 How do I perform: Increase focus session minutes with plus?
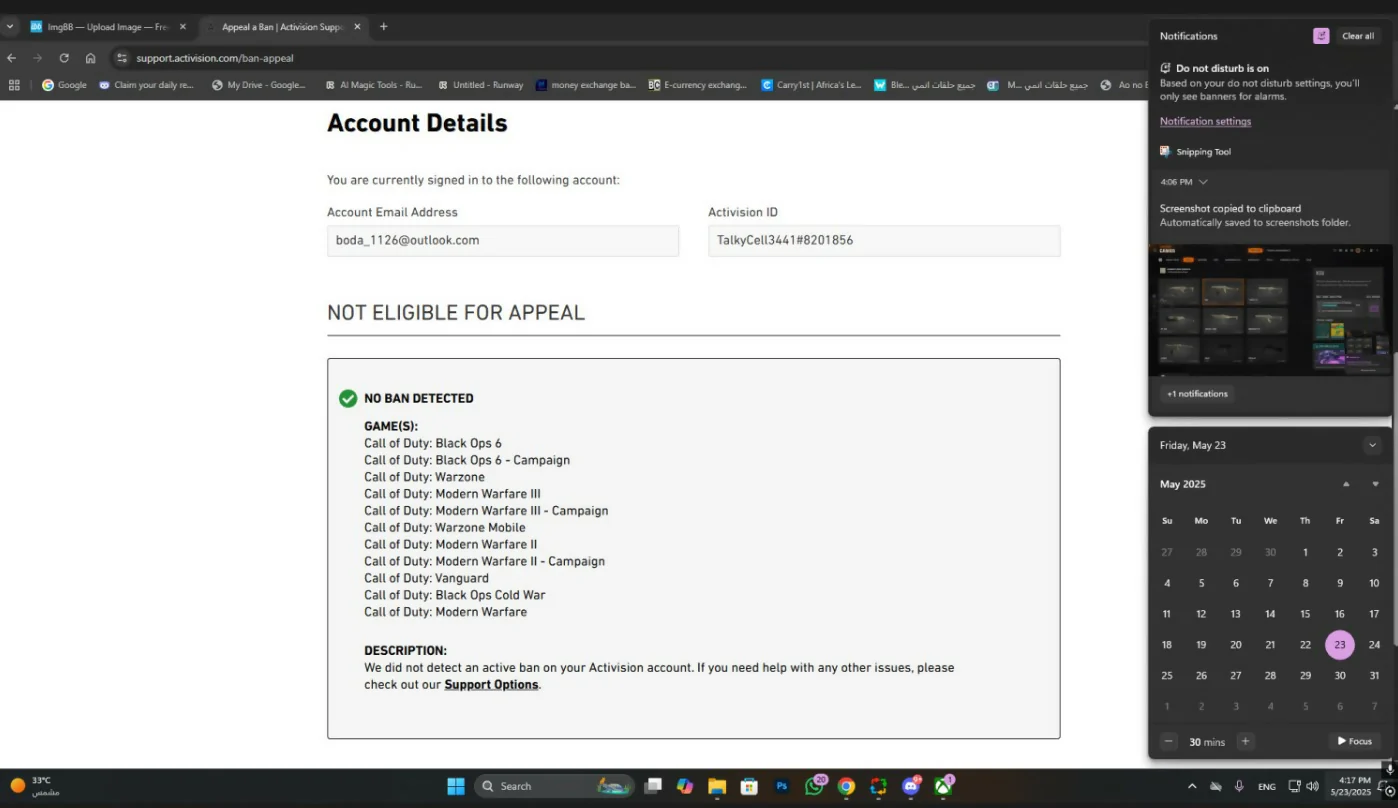tap(1245, 741)
